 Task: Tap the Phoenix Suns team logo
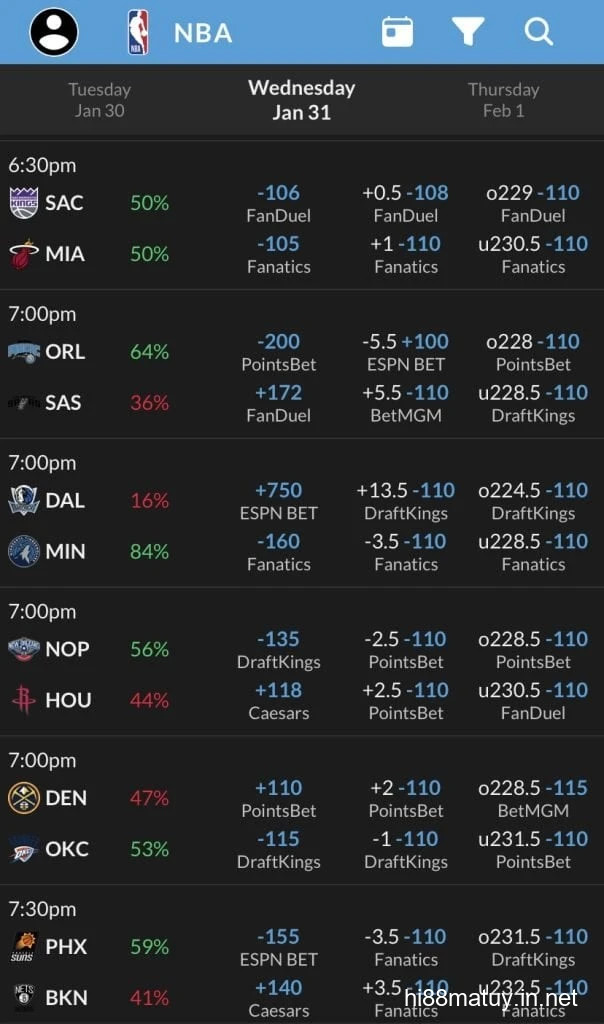tap(23, 946)
